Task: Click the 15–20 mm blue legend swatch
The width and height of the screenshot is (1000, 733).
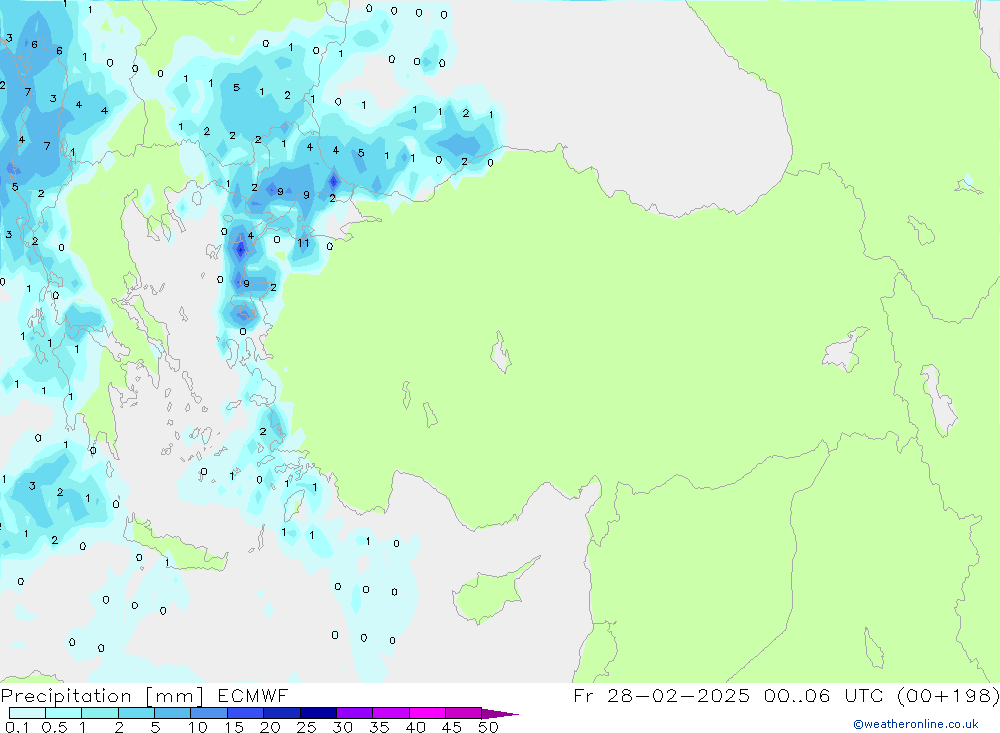Action: coord(245,713)
